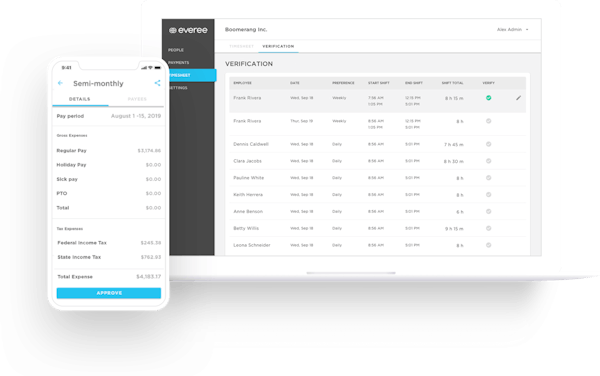Open Payments in the sidebar
This screenshot has height=376, width=600.
pyautogui.click(x=179, y=62)
